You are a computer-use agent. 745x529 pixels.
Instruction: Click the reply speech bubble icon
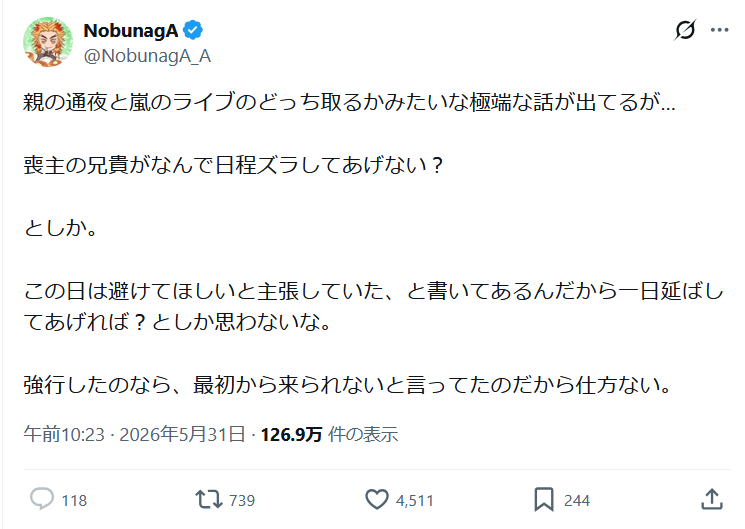42,500
